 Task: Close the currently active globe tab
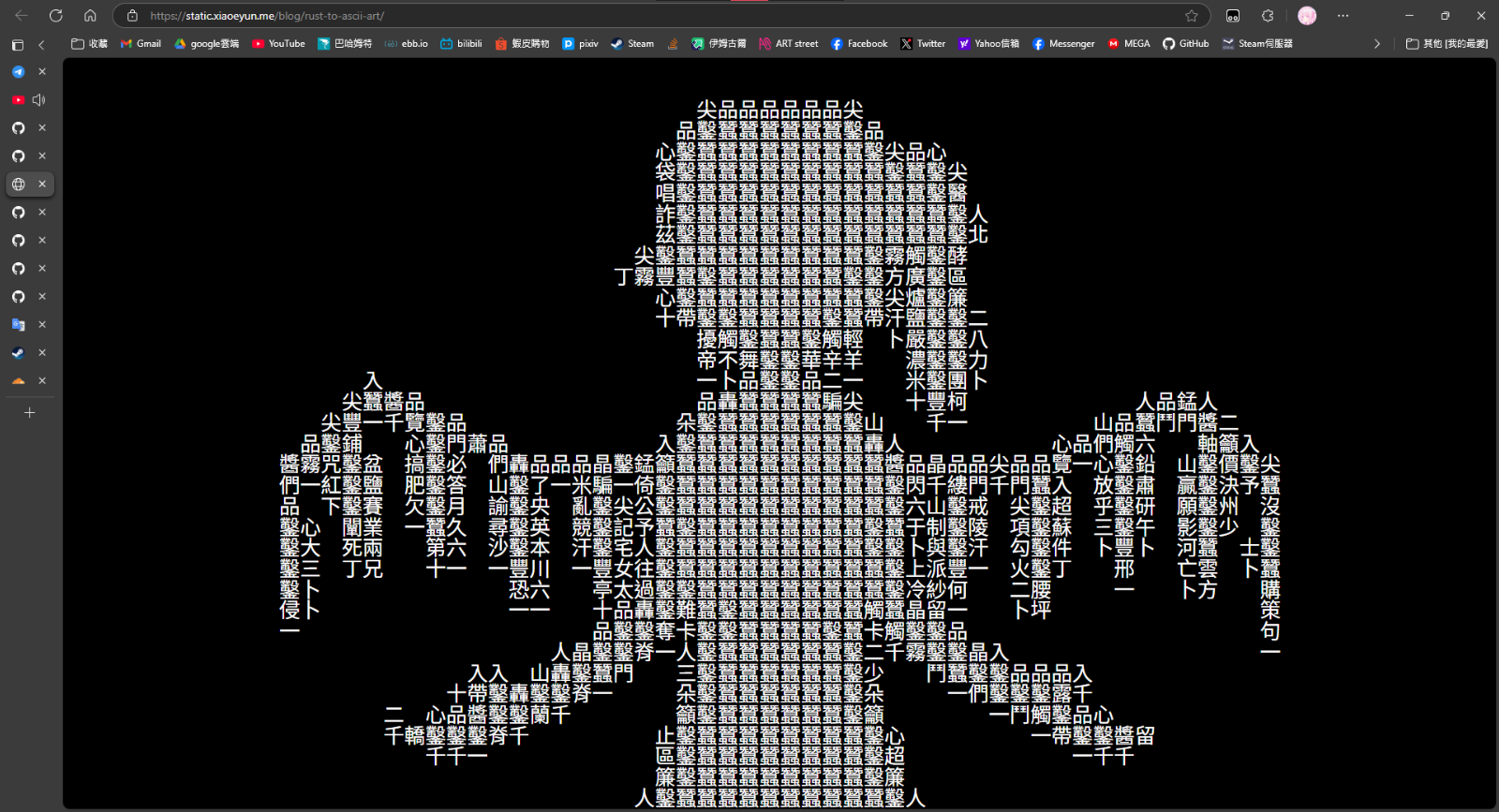42,185
